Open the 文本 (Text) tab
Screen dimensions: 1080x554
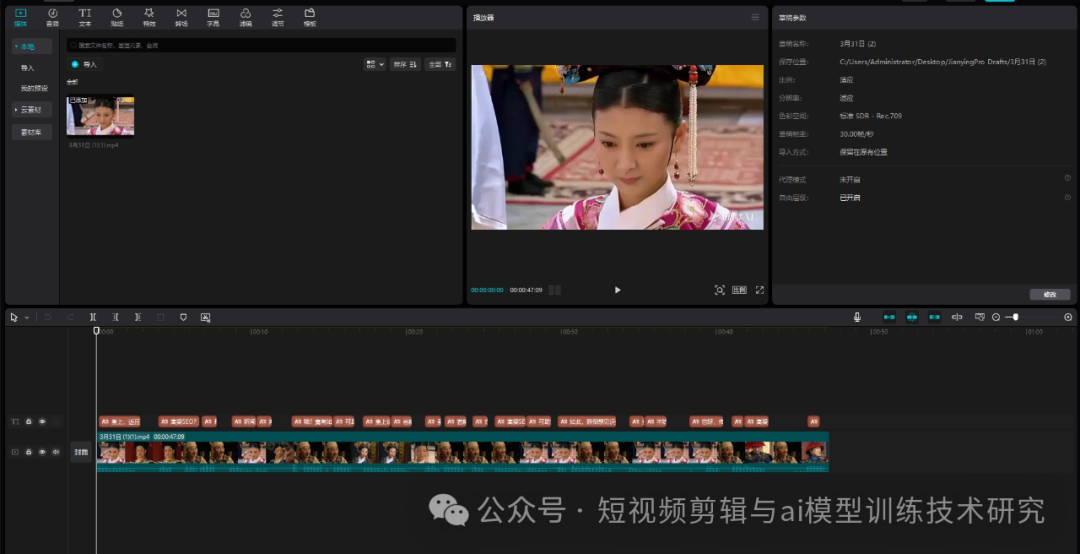point(85,17)
